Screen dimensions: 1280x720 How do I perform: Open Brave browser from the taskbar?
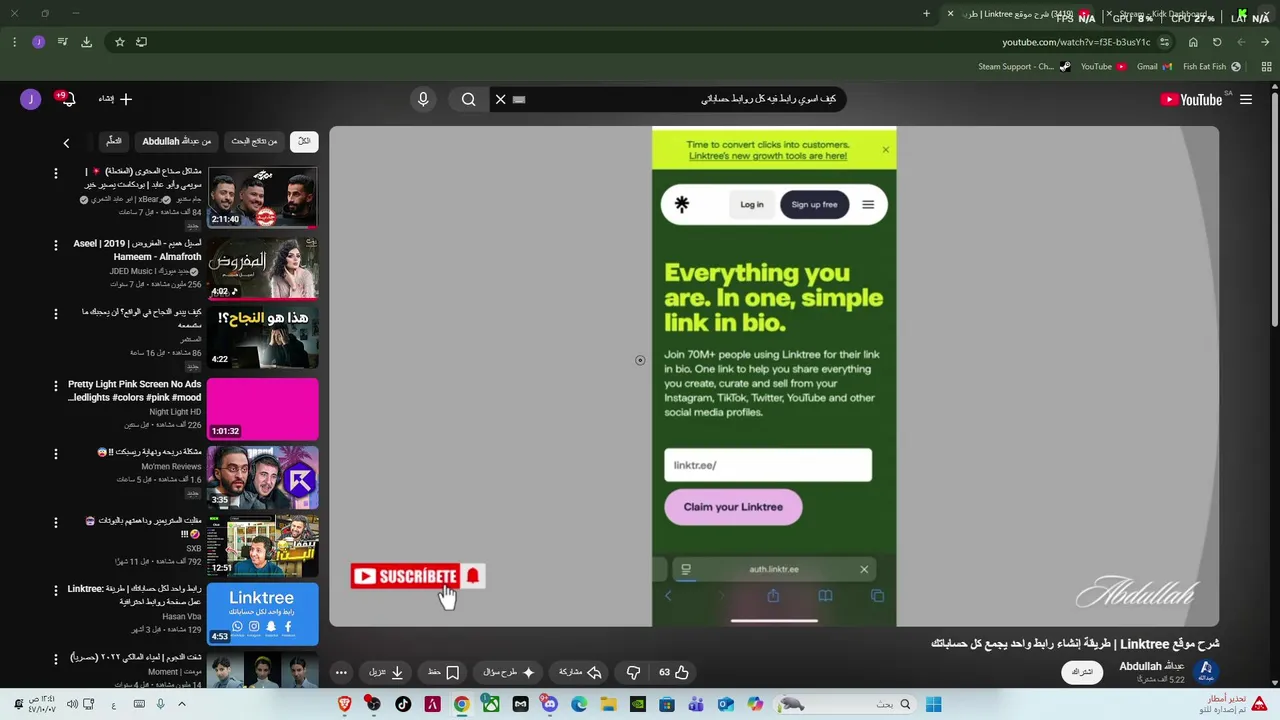[x=345, y=704]
